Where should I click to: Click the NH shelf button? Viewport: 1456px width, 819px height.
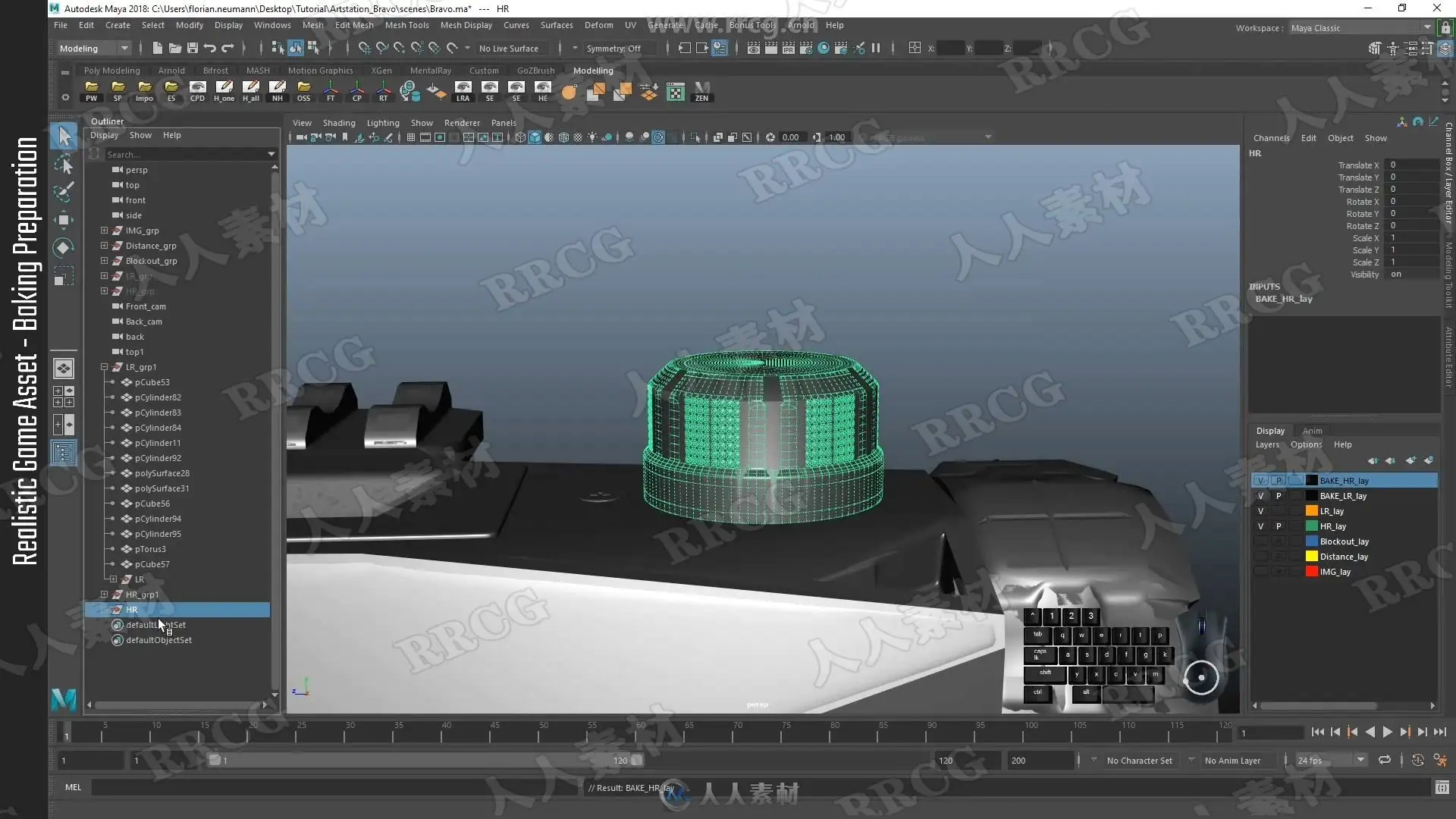pyautogui.click(x=278, y=92)
